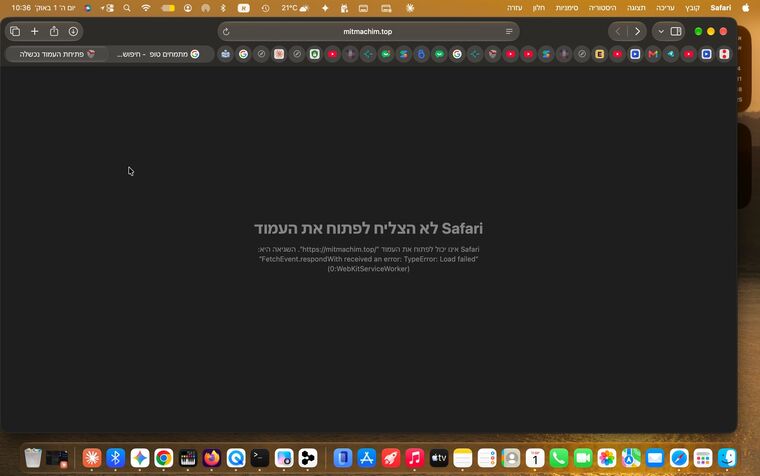Screen dimensions: 760x476
Task: Open the App Store from the Dock
Action: (x=366, y=458)
